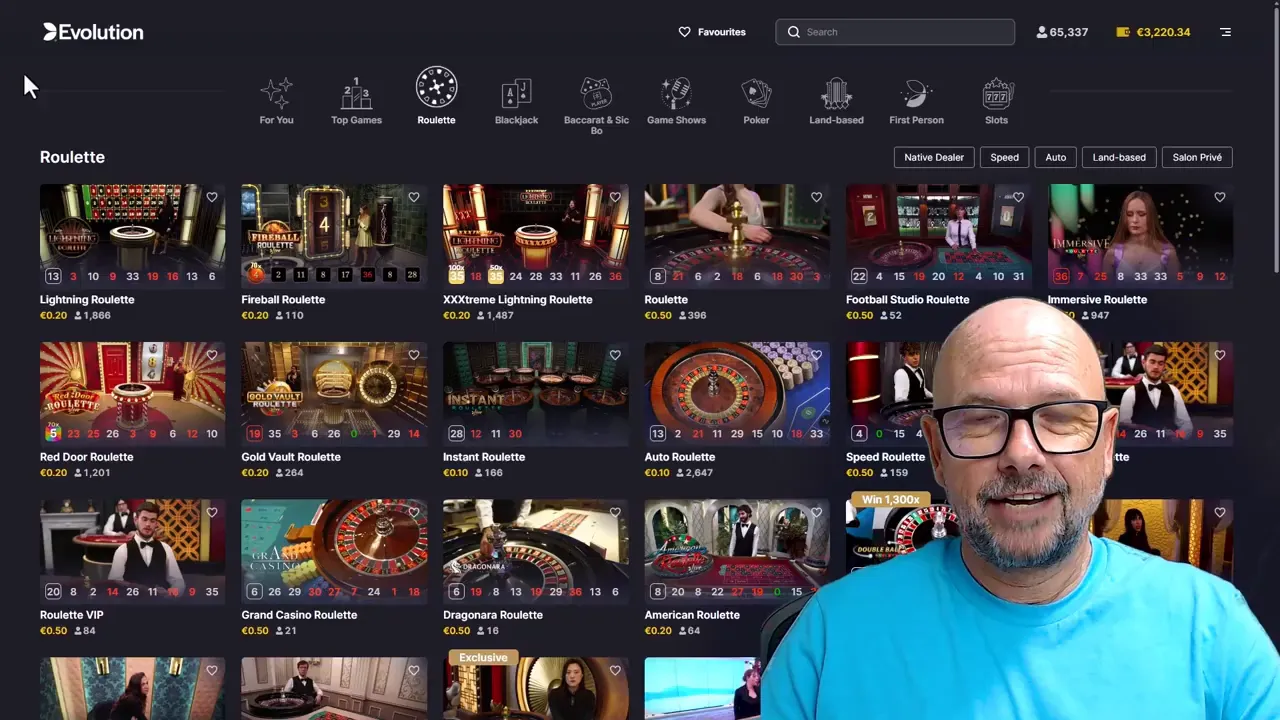Favourite Roulette VIP via heart
This screenshot has width=1280, height=720.
coord(212,512)
